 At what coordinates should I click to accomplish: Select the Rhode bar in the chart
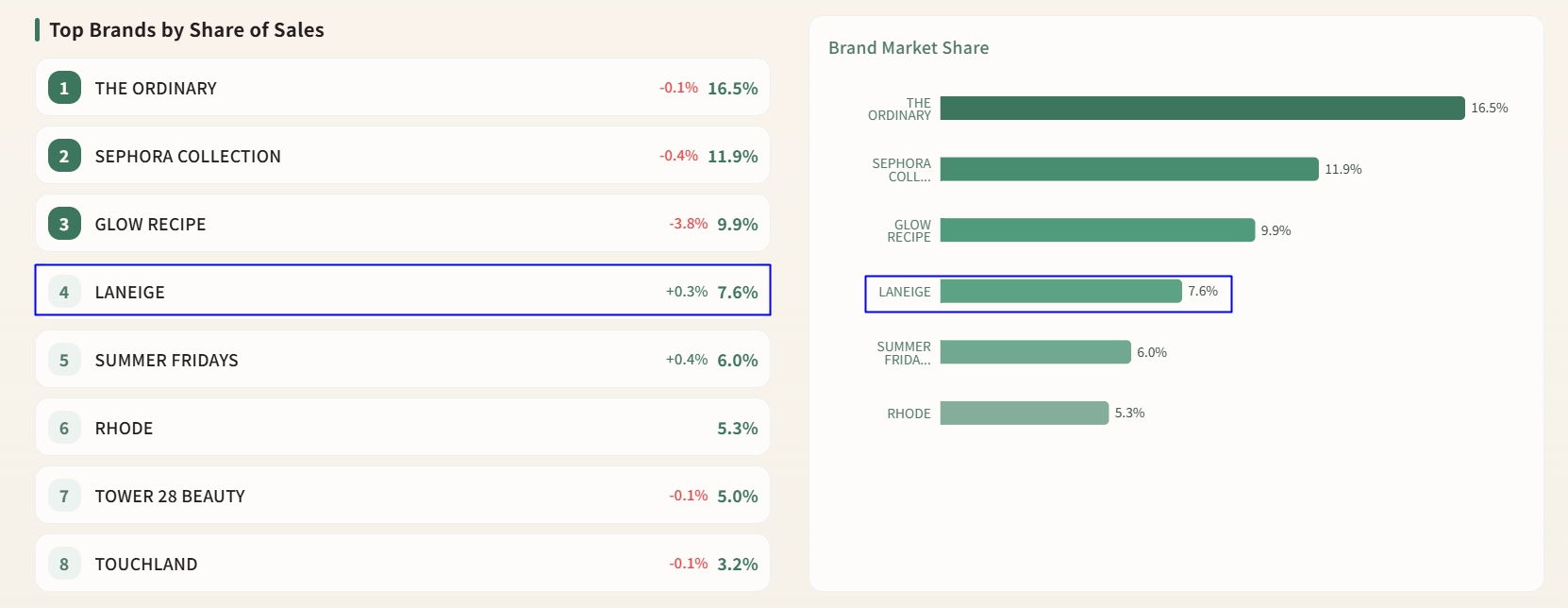tap(1024, 413)
